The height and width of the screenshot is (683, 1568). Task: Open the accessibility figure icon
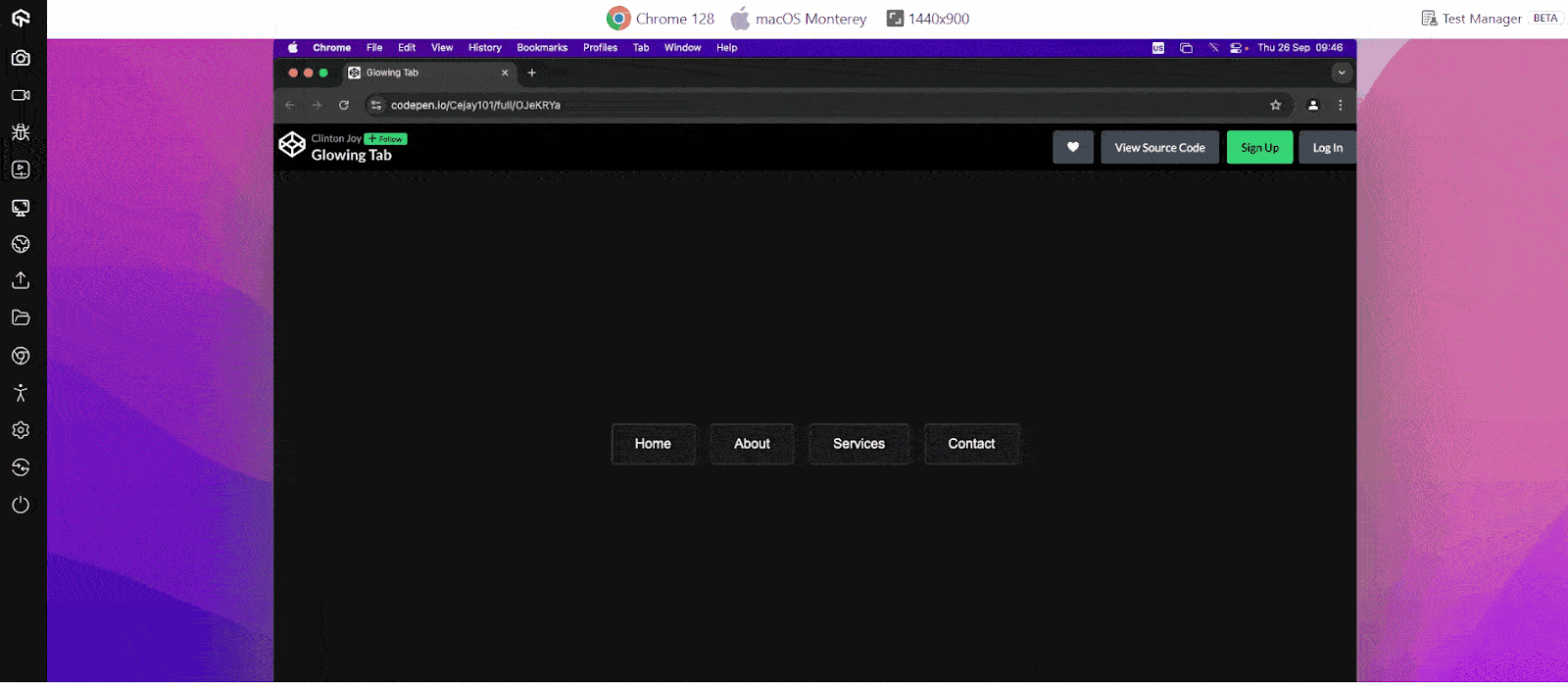tap(21, 393)
